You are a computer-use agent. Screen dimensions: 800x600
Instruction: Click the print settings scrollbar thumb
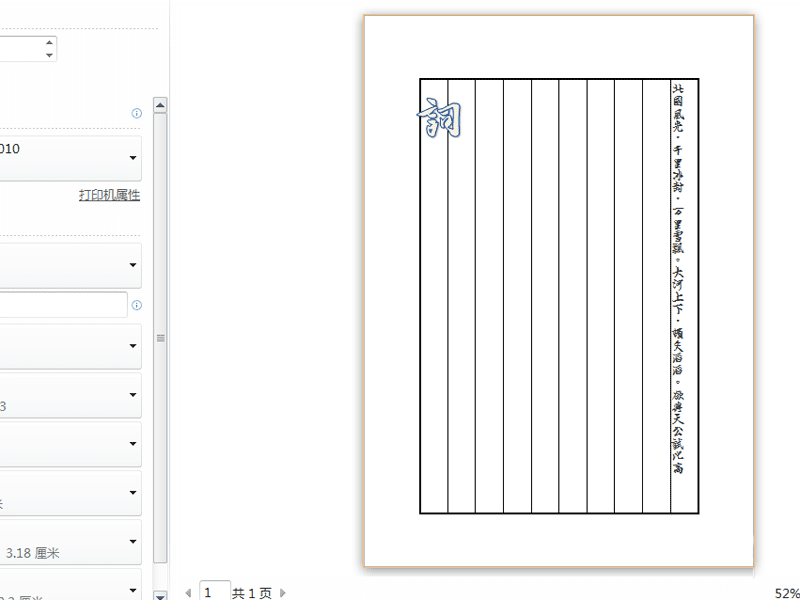tap(160, 338)
